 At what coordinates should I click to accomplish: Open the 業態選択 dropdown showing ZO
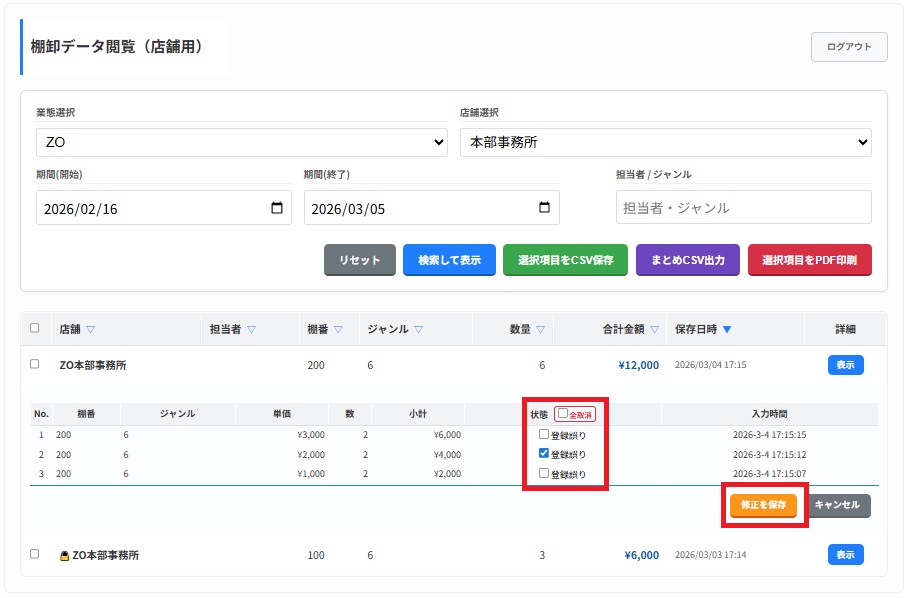coord(242,142)
